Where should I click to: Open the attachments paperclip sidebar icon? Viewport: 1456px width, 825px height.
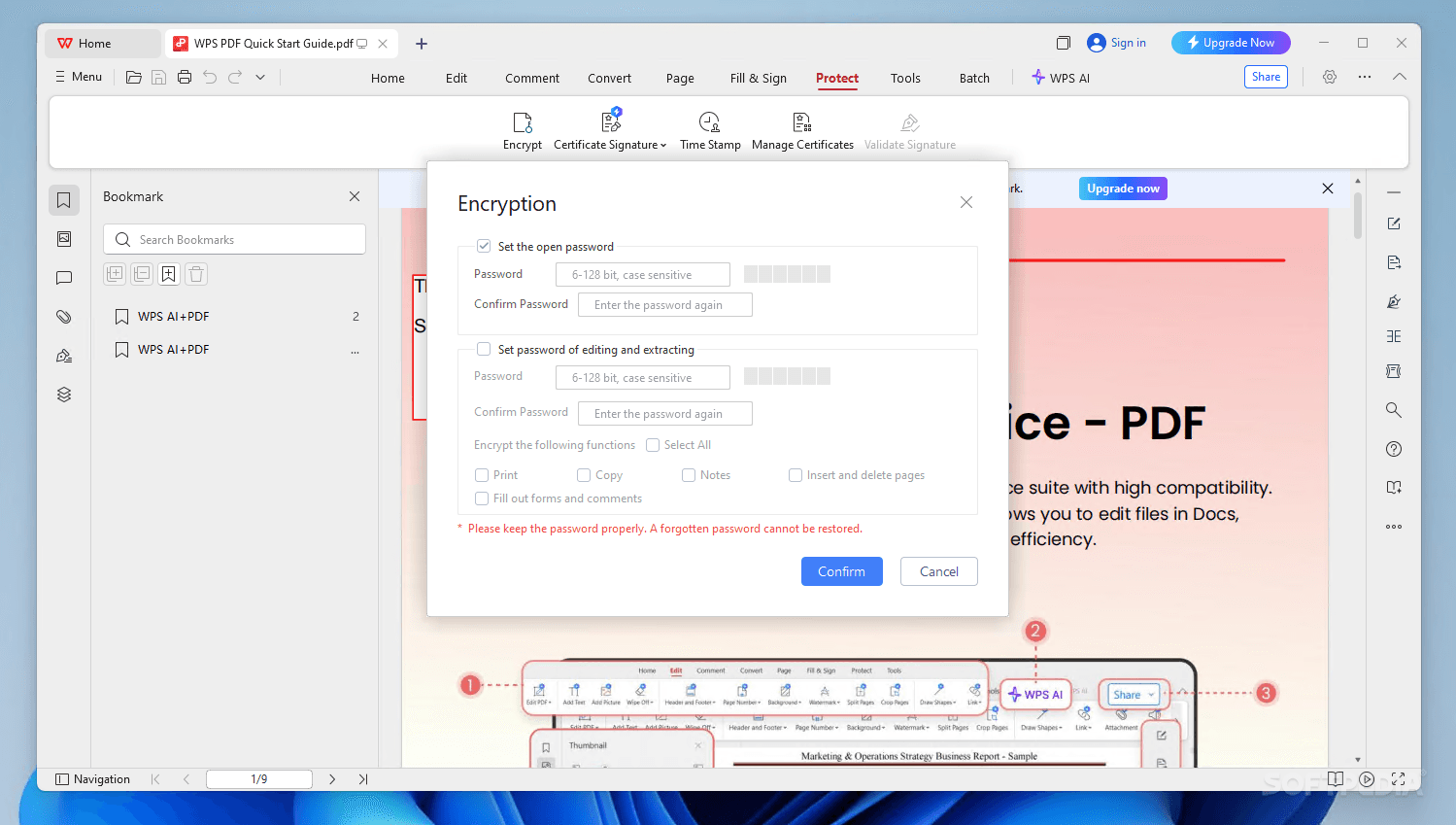(x=64, y=317)
